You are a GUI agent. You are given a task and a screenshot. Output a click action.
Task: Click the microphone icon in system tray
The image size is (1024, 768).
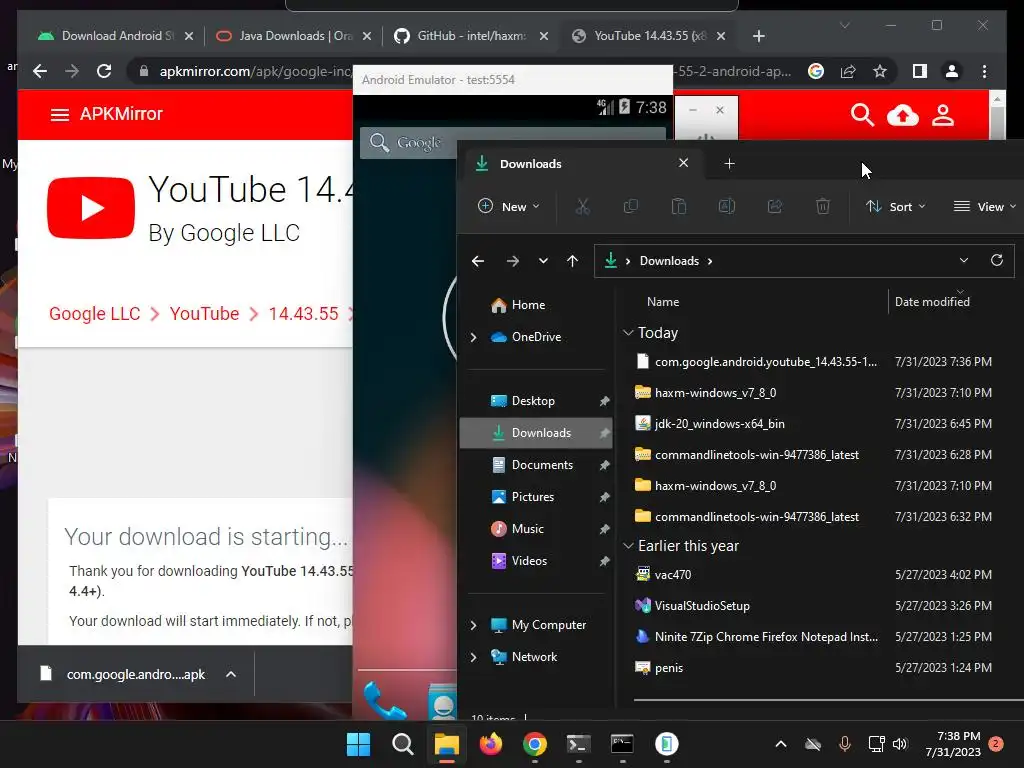(x=844, y=744)
